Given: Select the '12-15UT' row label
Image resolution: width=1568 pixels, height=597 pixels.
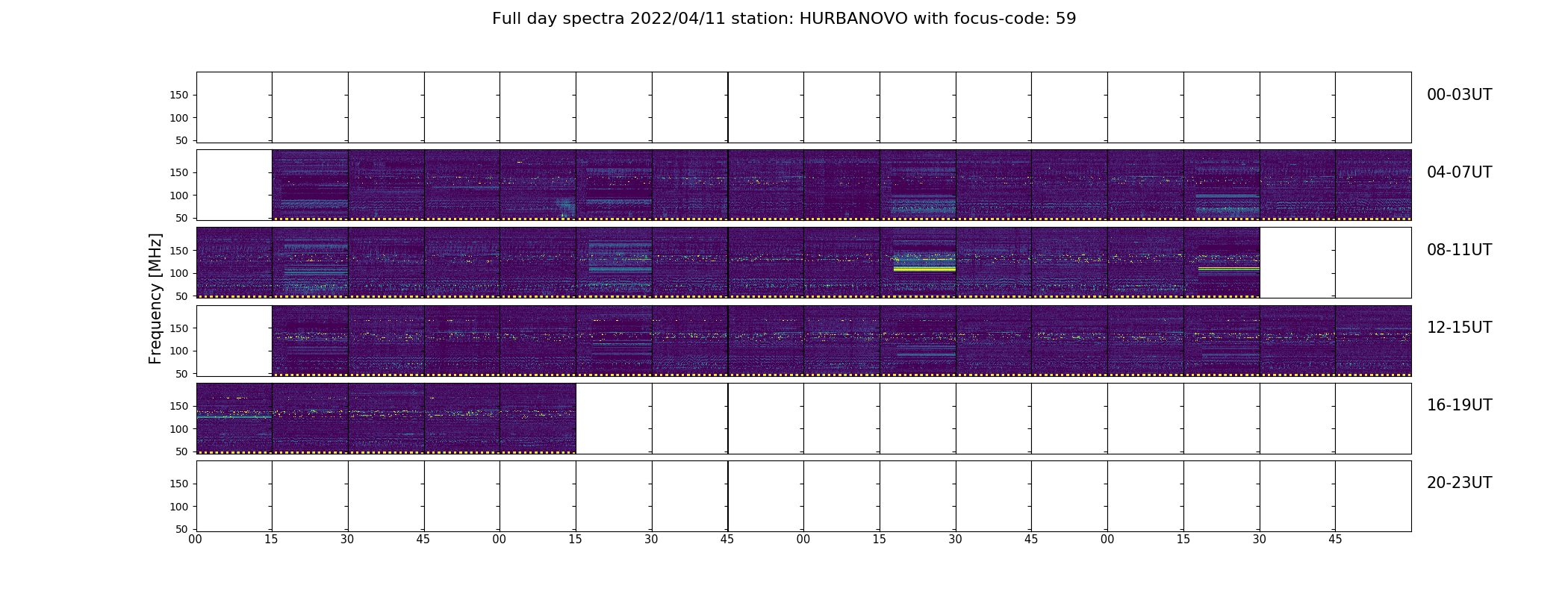Looking at the screenshot, I should pos(1459,328).
